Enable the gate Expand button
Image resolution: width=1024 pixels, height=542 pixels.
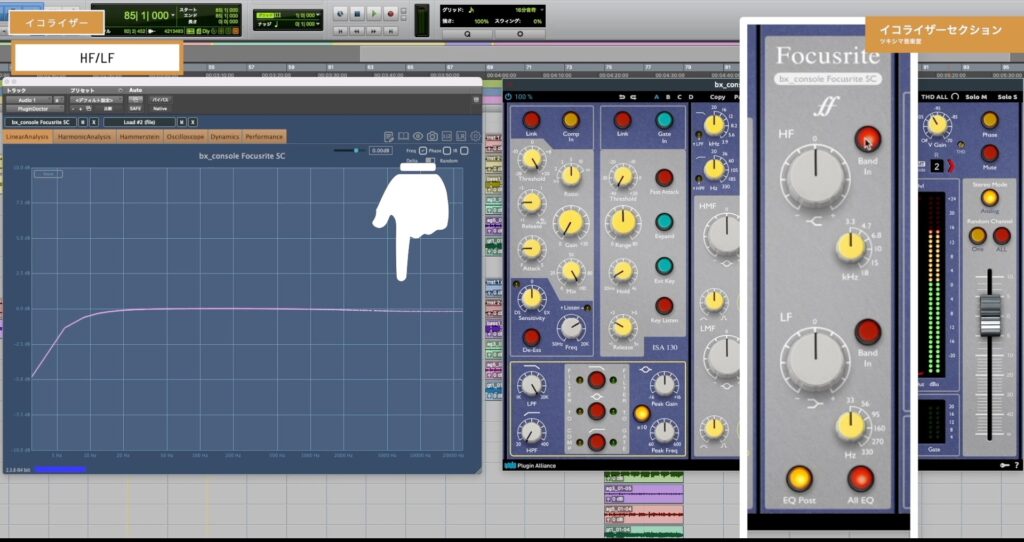(x=664, y=221)
